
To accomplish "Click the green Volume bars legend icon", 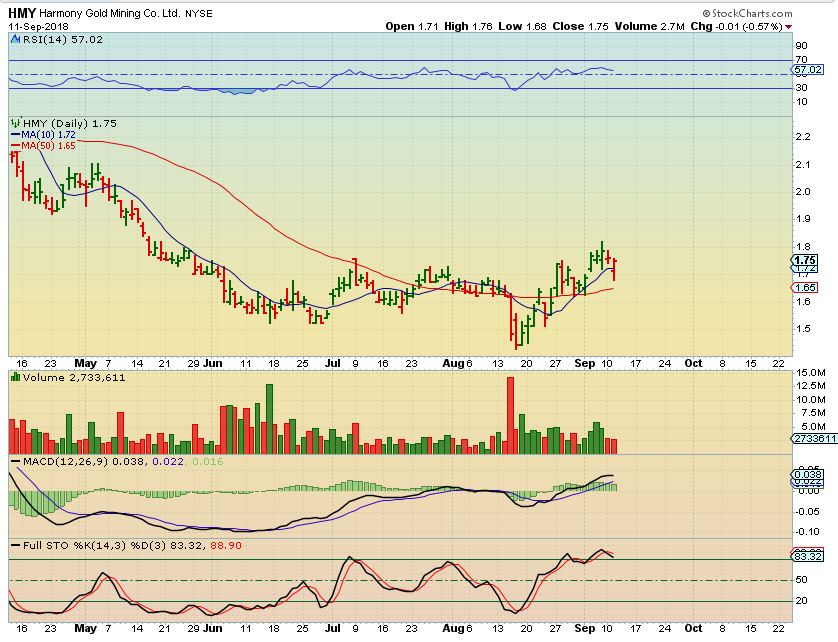I will tap(14, 378).
